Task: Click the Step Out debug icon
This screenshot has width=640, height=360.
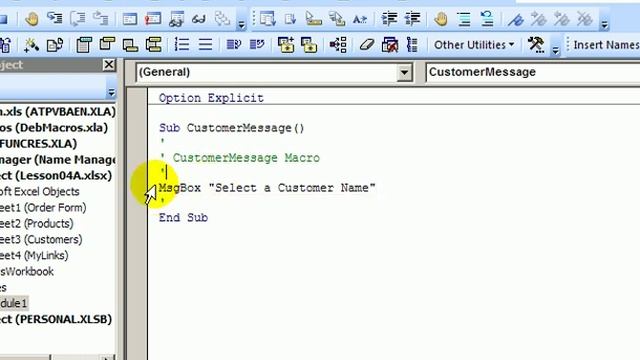Action: [100, 19]
